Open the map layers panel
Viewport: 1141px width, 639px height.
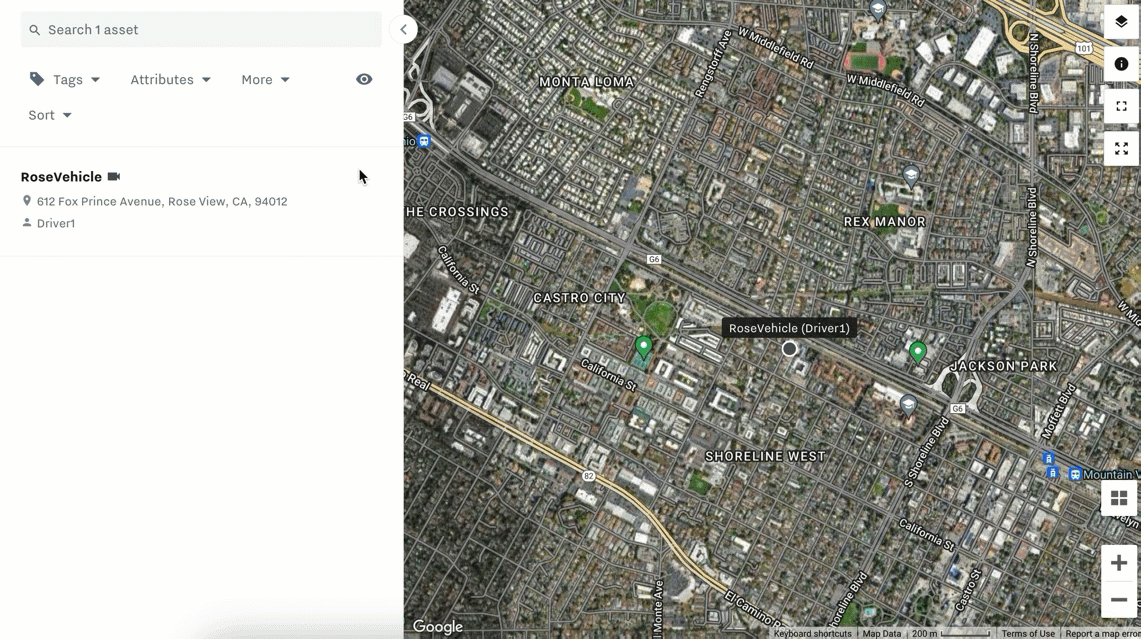click(1120, 21)
